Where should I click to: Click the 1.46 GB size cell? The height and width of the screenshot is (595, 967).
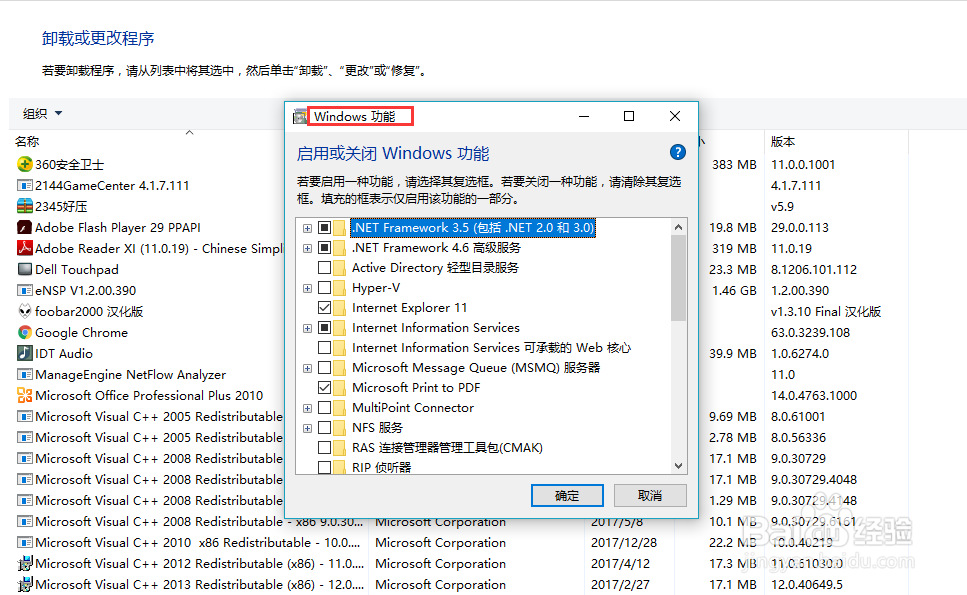pyautogui.click(x=734, y=290)
